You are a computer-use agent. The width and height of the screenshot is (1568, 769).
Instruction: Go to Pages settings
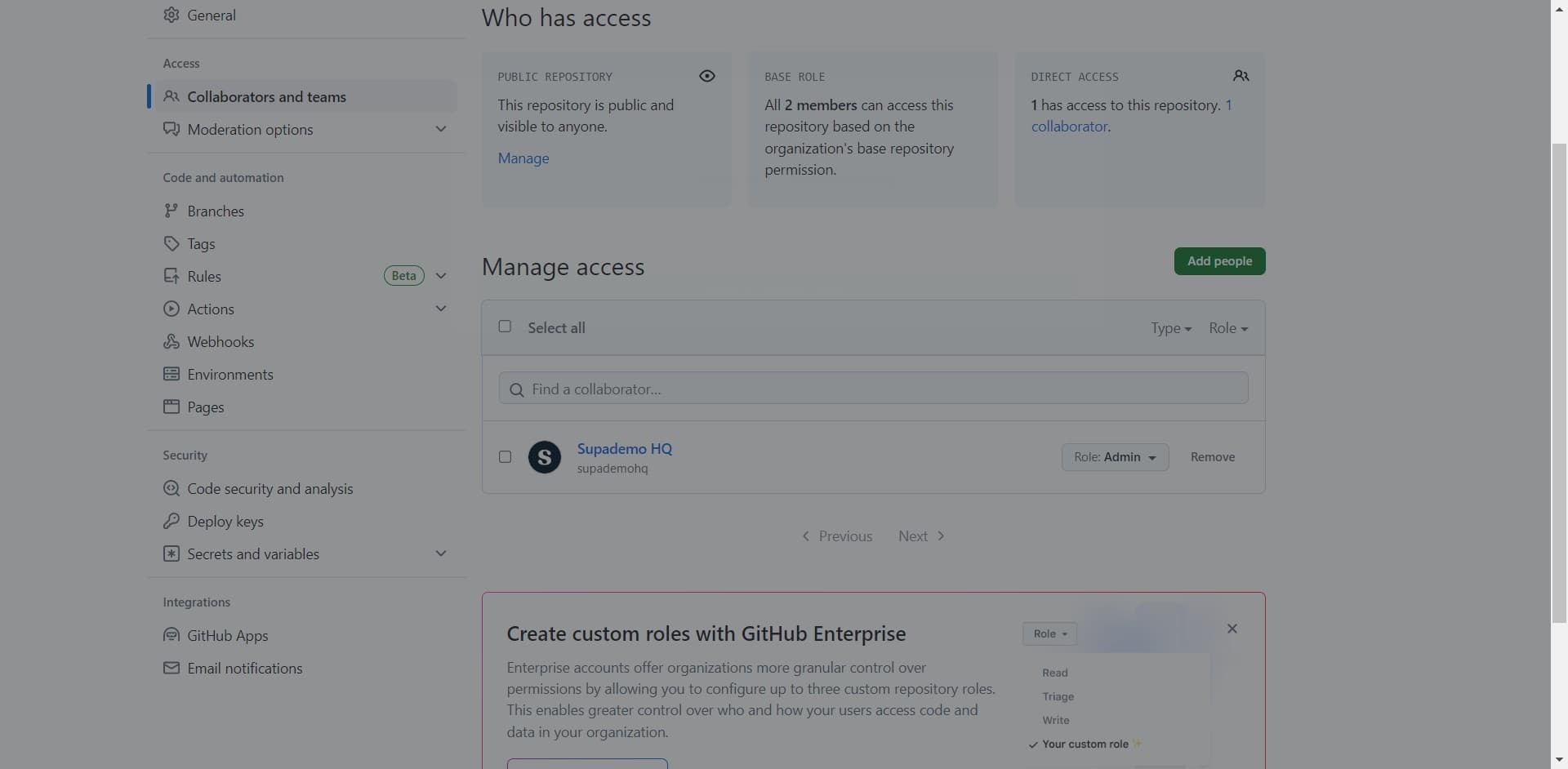click(205, 407)
